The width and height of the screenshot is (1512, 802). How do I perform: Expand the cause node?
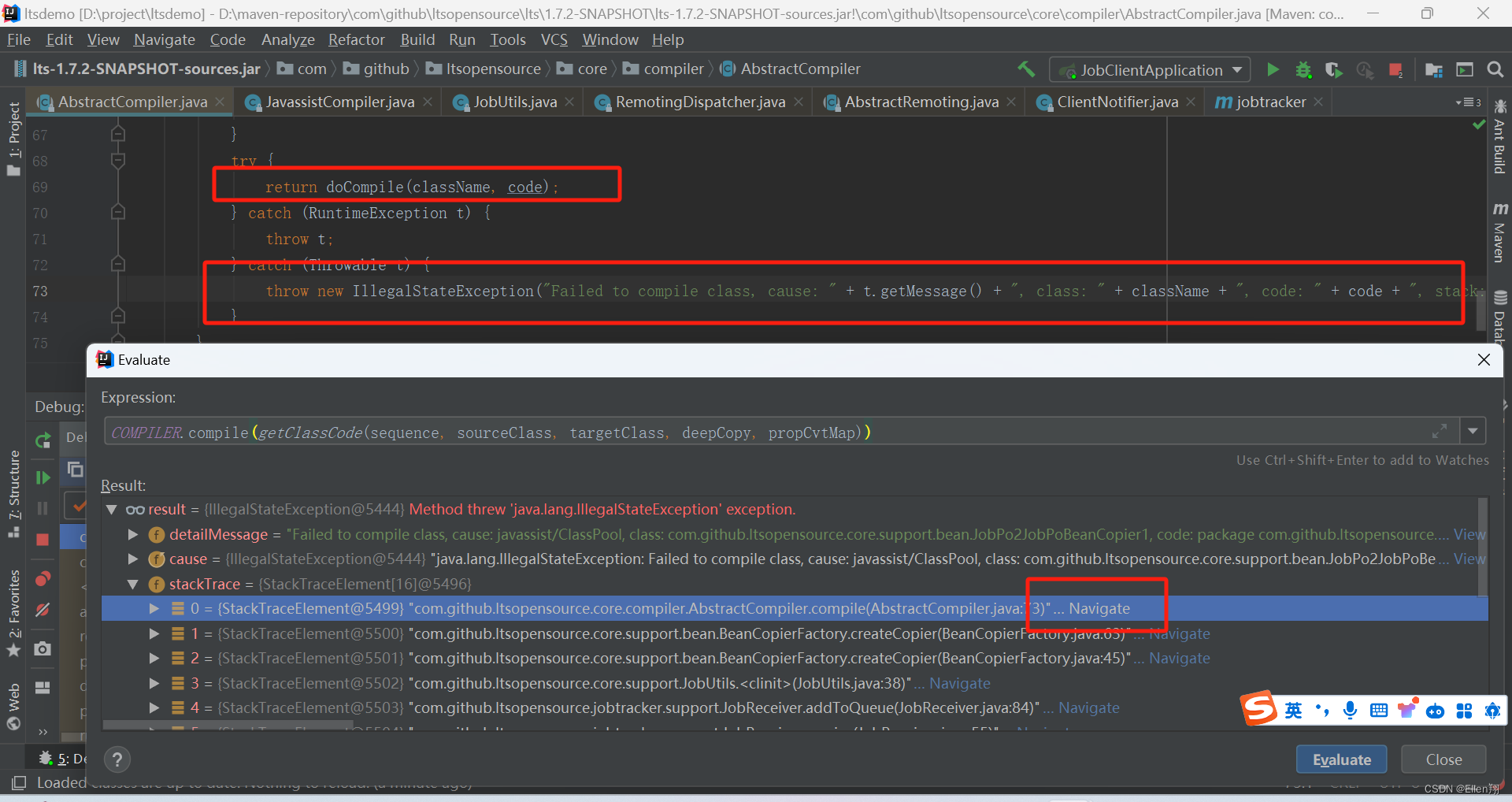[133, 559]
